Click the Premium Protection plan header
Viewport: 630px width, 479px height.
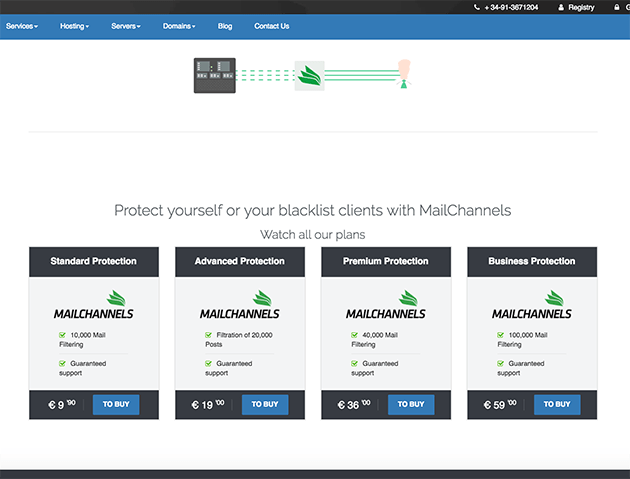point(386,262)
